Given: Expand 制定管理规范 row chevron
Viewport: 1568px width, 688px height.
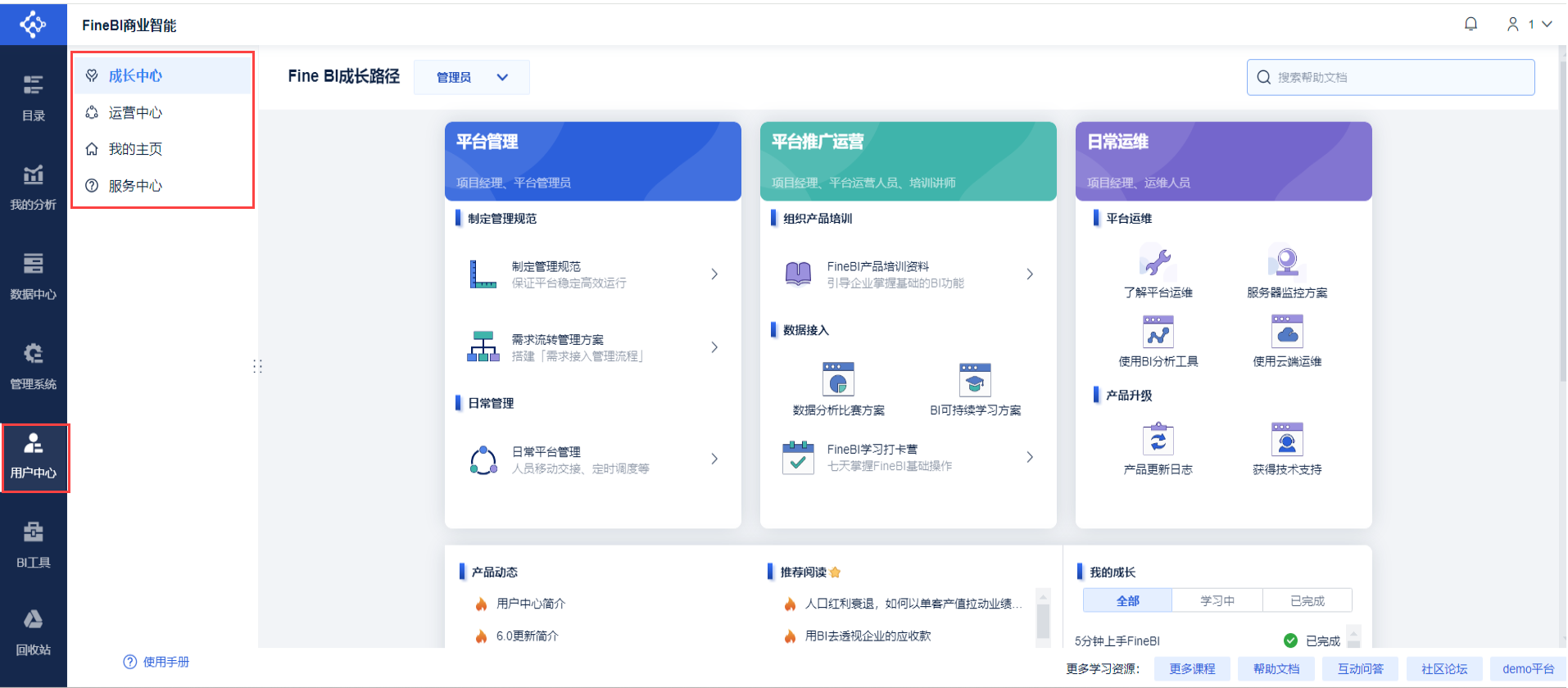Looking at the screenshot, I should coord(714,274).
